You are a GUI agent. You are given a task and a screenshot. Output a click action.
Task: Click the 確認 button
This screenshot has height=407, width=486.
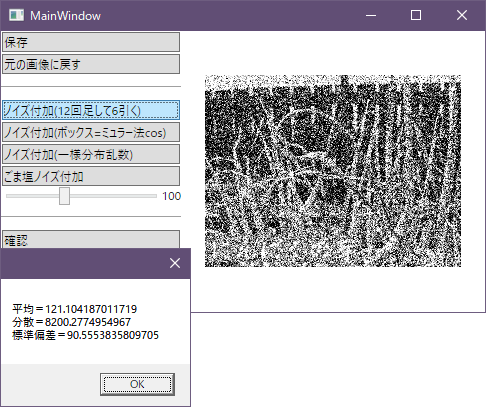click(x=91, y=239)
